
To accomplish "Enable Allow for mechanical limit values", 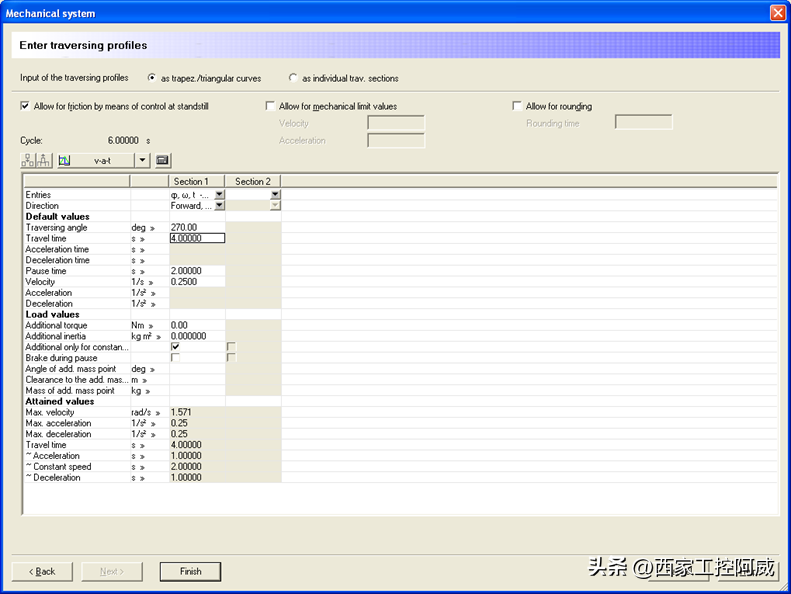I will 270,106.
